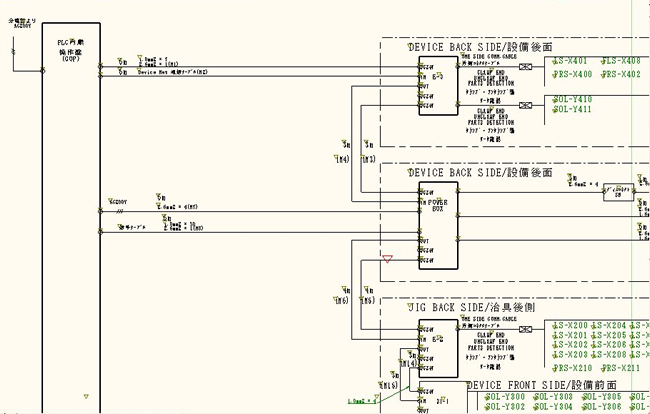Click the green underlined 1.0mm2 × 4 annotation
This screenshot has height=414, width=650.
[x=362, y=401]
